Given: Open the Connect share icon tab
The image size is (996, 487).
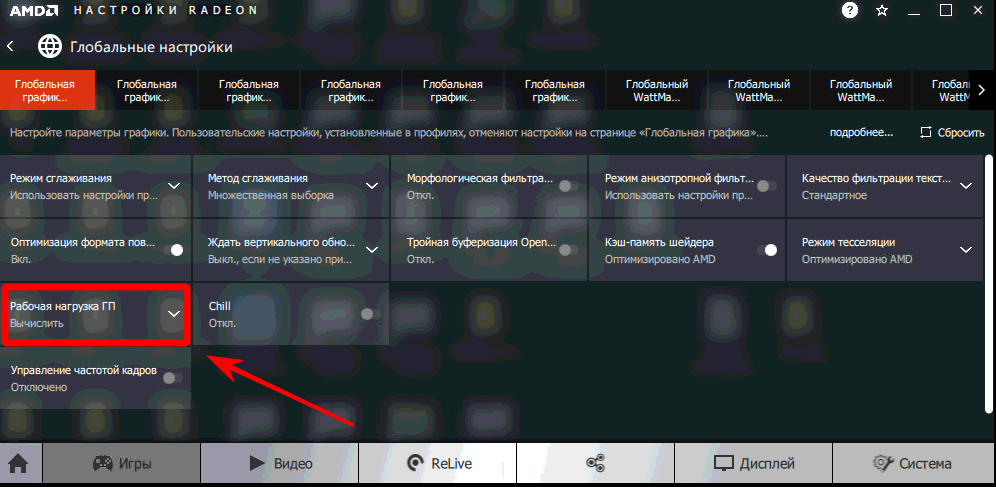Looking at the screenshot, I should click(596, 464).
